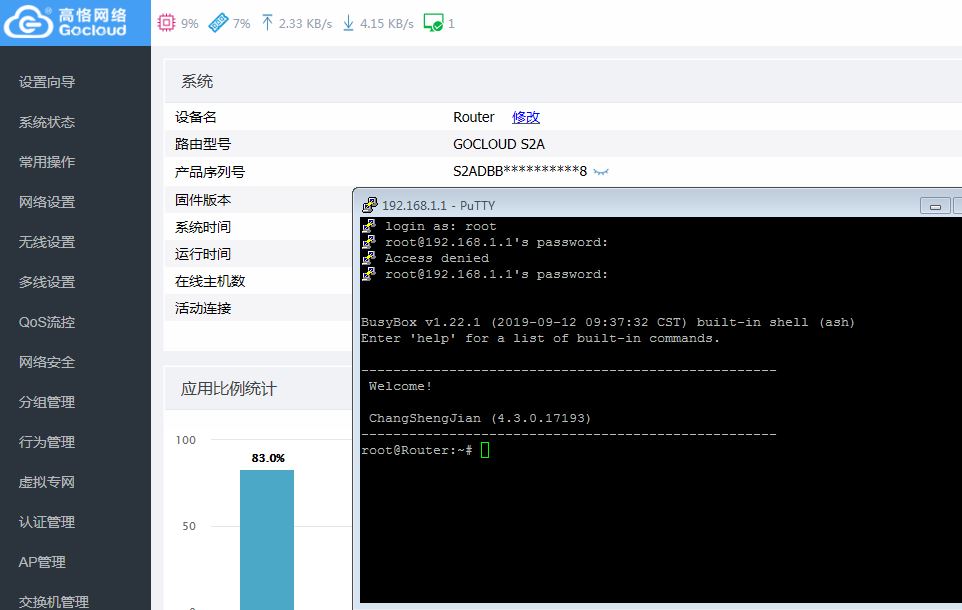Minimize the PuTTY window
This screenshot has width=962, height=610.
coord(935,206)
